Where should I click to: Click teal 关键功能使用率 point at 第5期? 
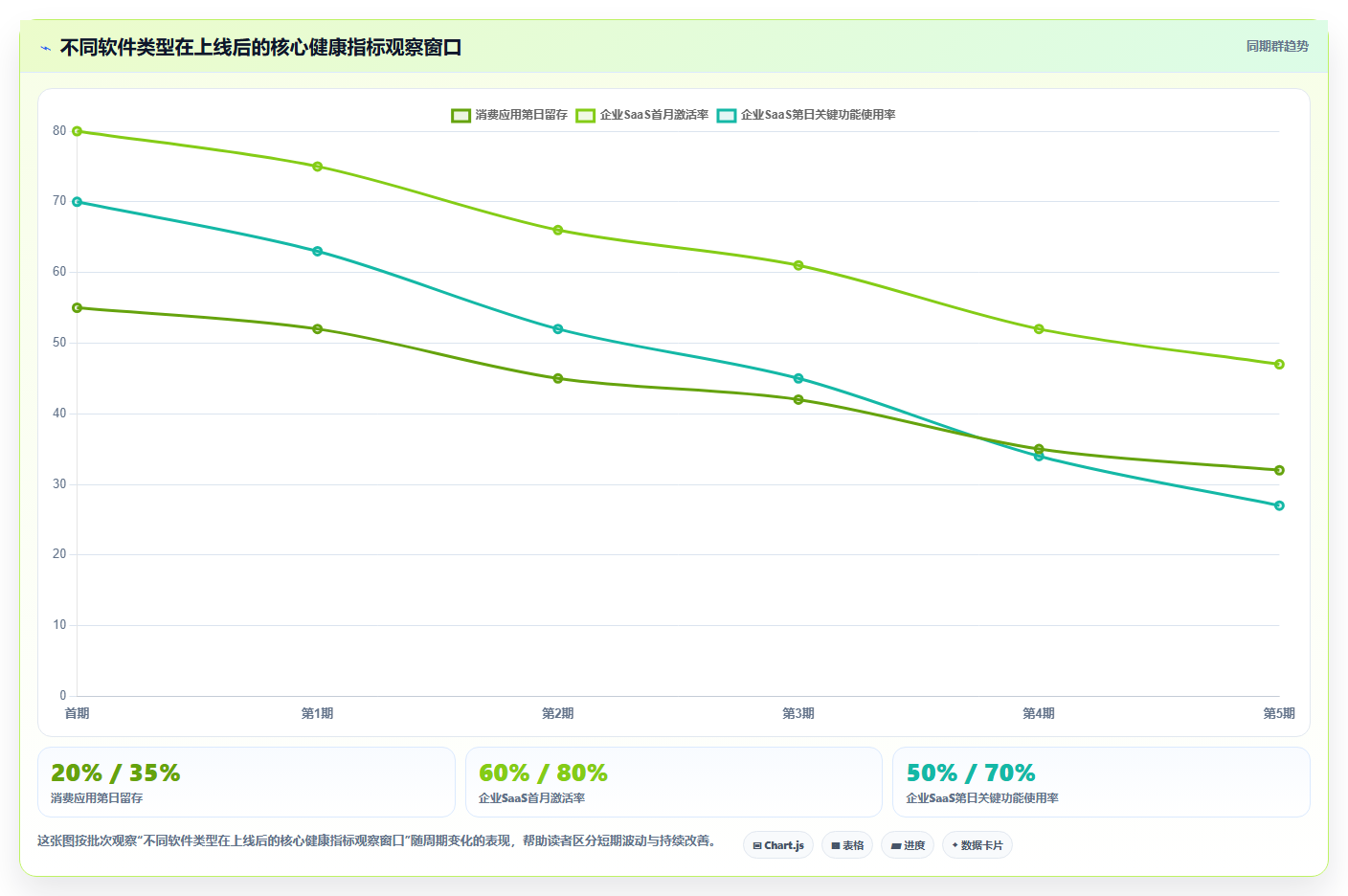point(1279,505)
